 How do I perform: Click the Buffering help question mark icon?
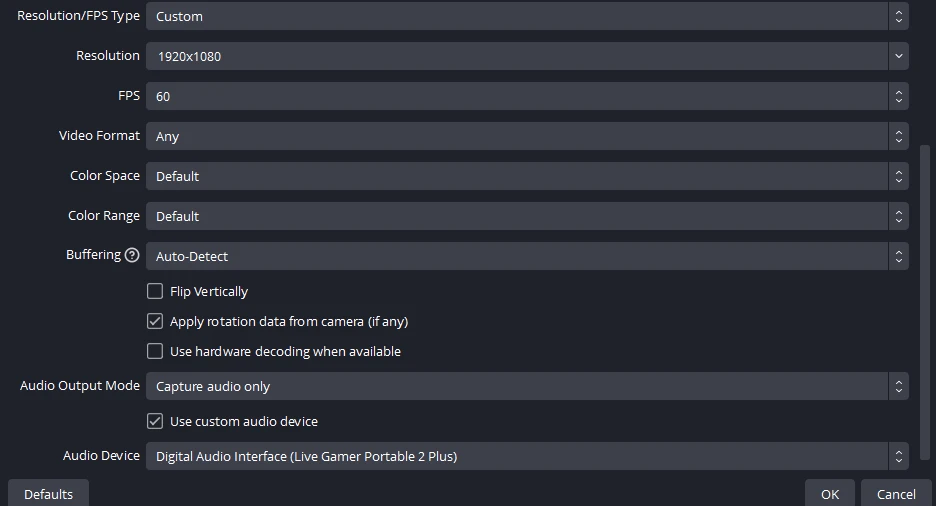click(x=132, y=255)
